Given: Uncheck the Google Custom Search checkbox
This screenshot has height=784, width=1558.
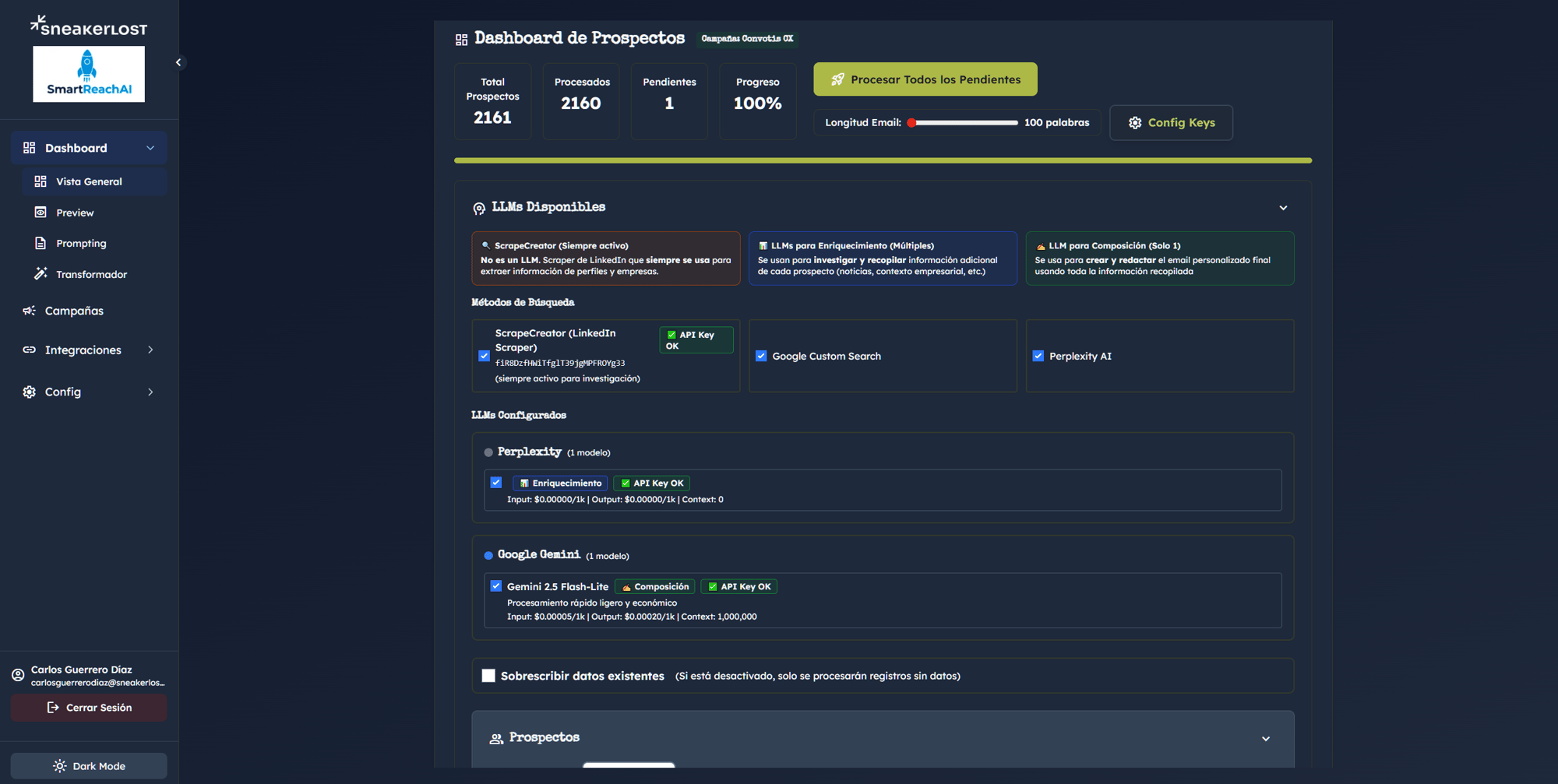Looking at the screenshot, I should tap(761, 356).
